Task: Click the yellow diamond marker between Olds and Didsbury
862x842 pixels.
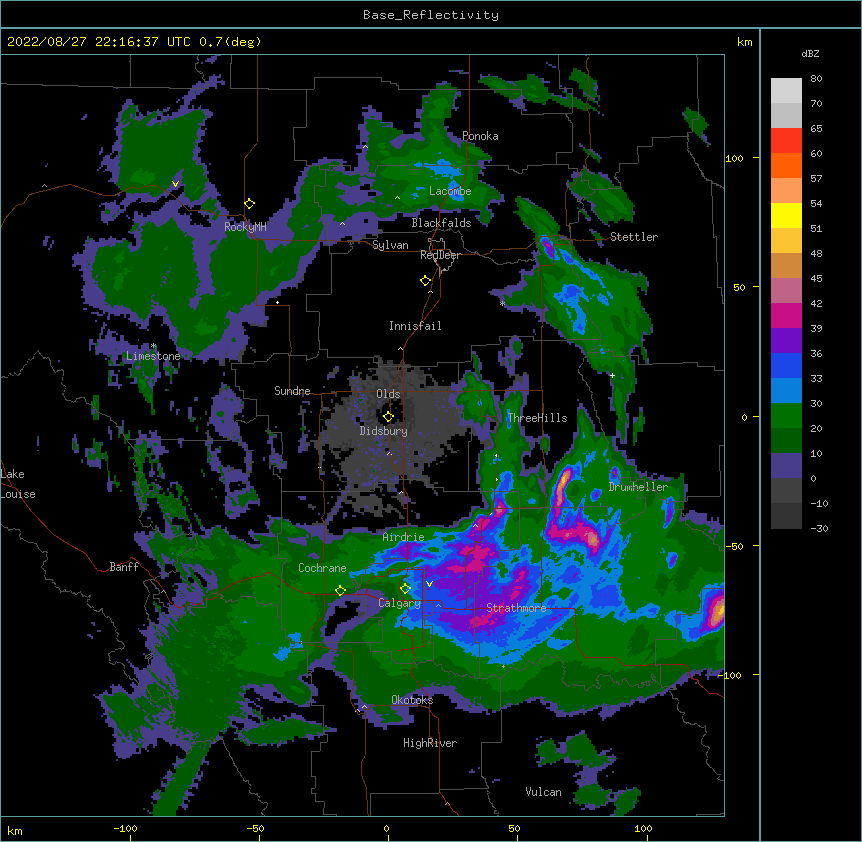Action: click(x=388, y=417)
